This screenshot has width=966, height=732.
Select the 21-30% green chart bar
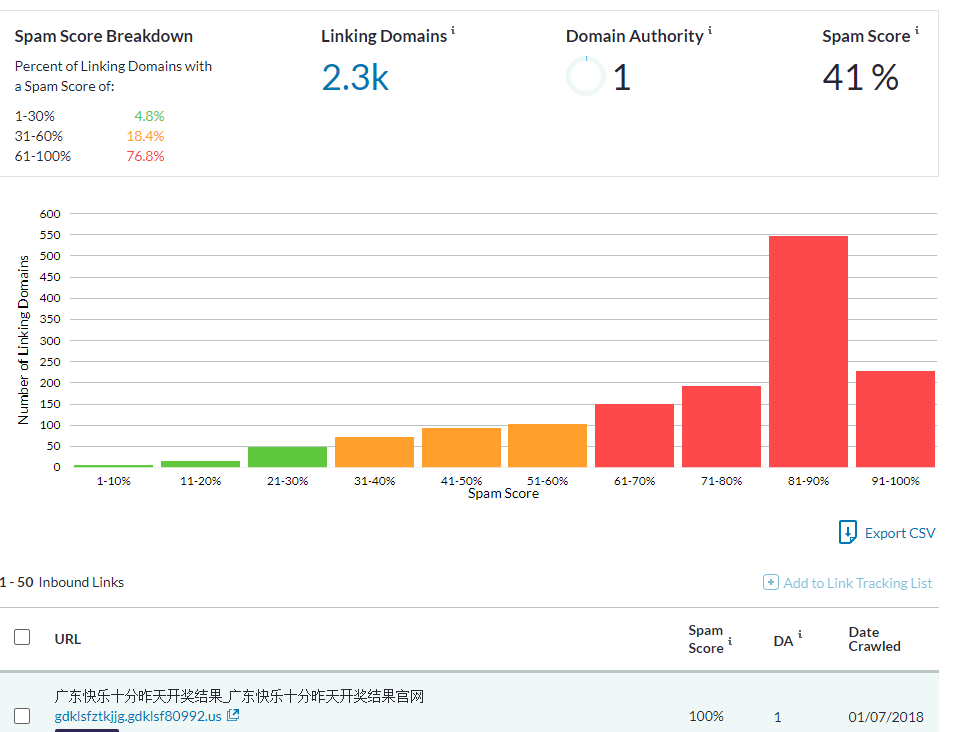tap(288, 457)
